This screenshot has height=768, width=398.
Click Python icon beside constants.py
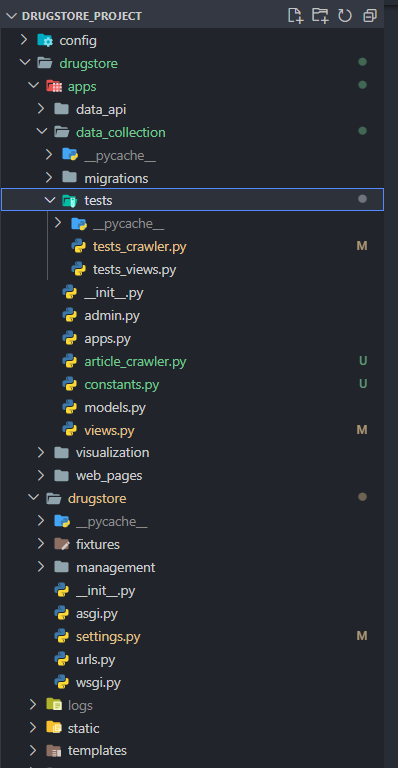coord(70,384)
